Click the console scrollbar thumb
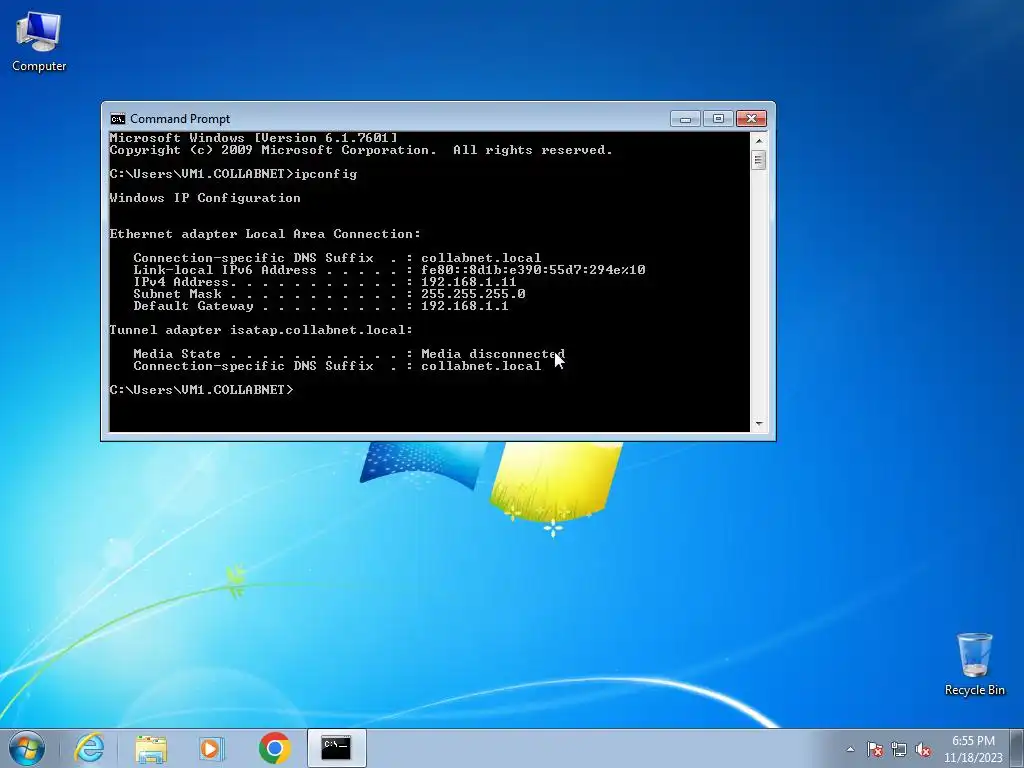The width and height of the screenshot is (1024, 768). [759, 160]
